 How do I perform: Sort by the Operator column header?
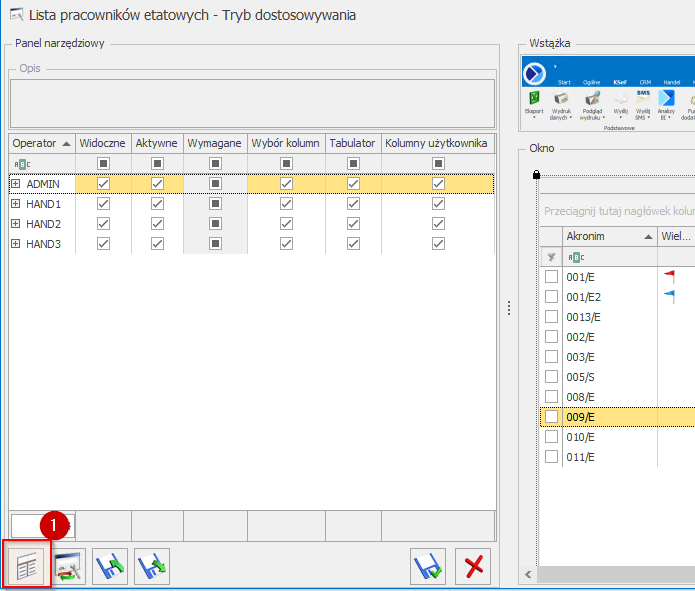(x=40, y=143)
